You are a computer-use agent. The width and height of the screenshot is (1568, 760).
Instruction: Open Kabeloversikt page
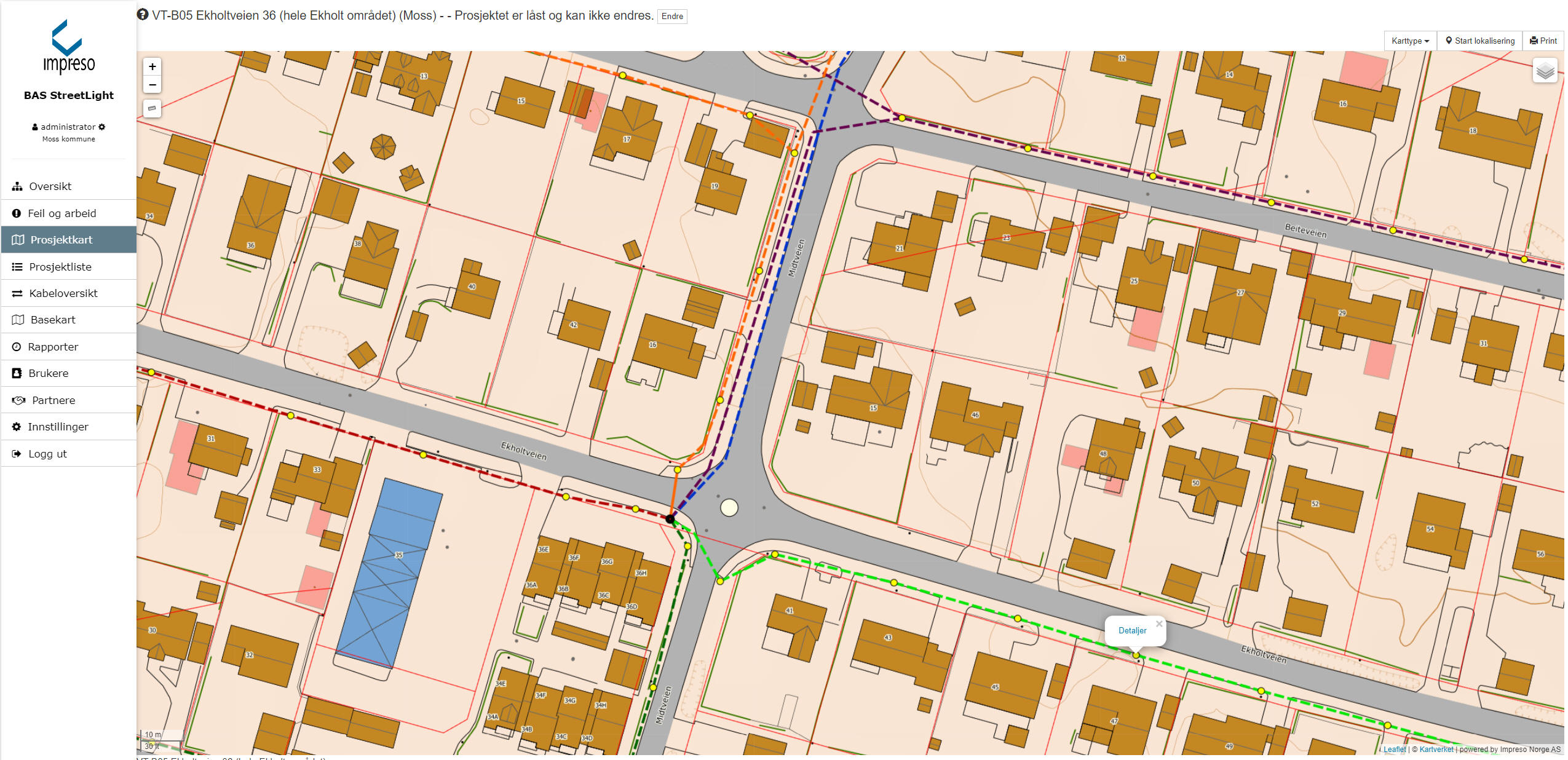pos(63,293)
